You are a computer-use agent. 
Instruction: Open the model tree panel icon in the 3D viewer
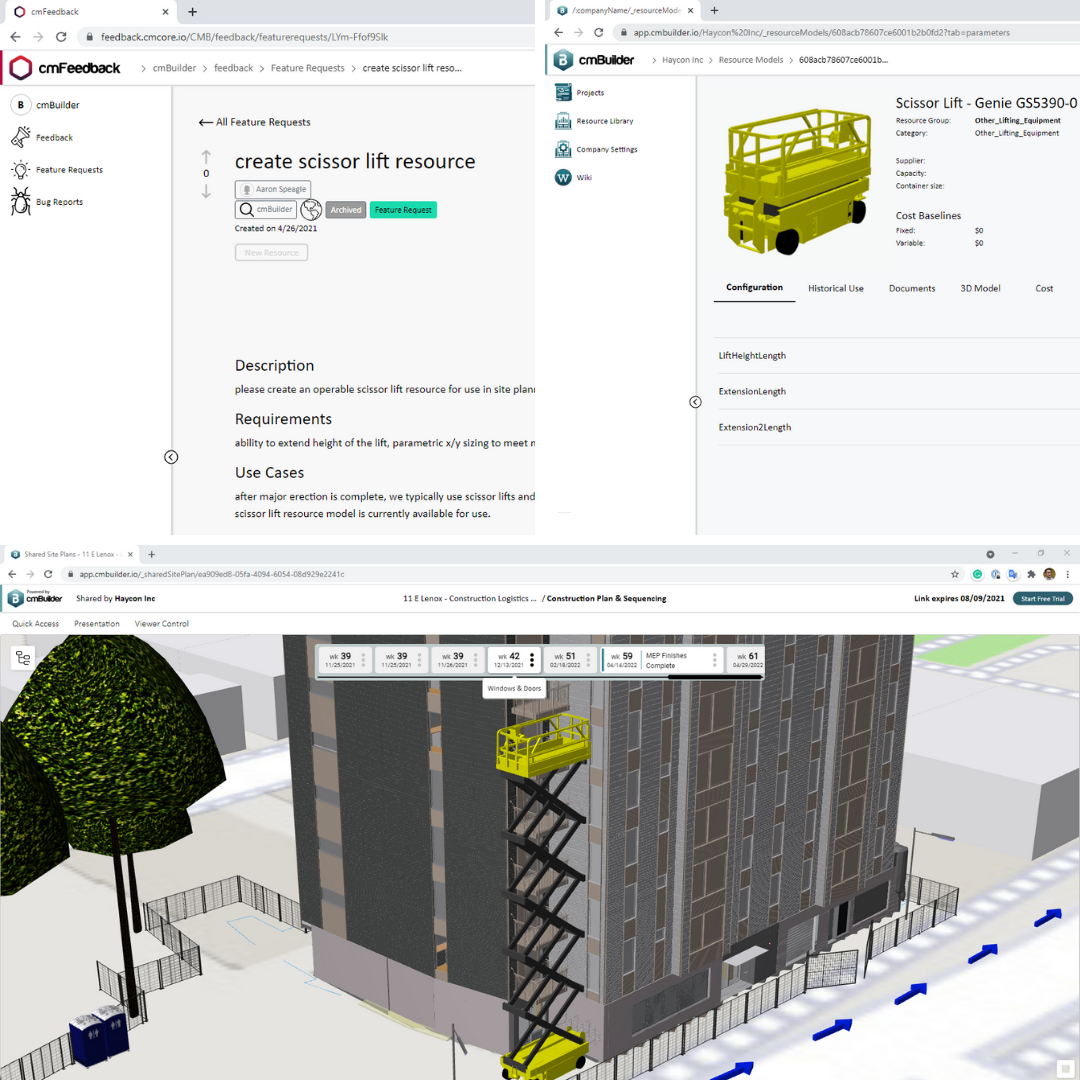pyautogui.click(x=23, y=658)
